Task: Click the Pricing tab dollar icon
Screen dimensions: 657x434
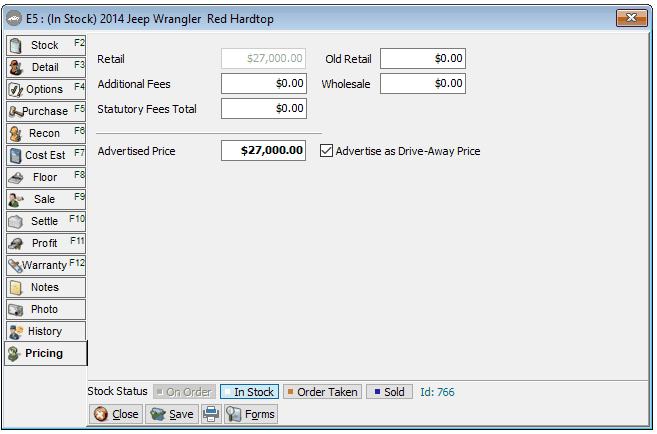Action: tap(14, 354)
